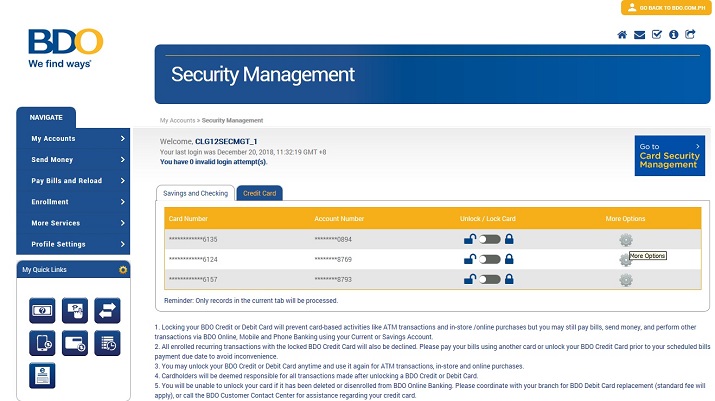Open the statement document quick link
The height and width of the screenshot is (401, 715).
pyautogui.click(x=42, y=375)
